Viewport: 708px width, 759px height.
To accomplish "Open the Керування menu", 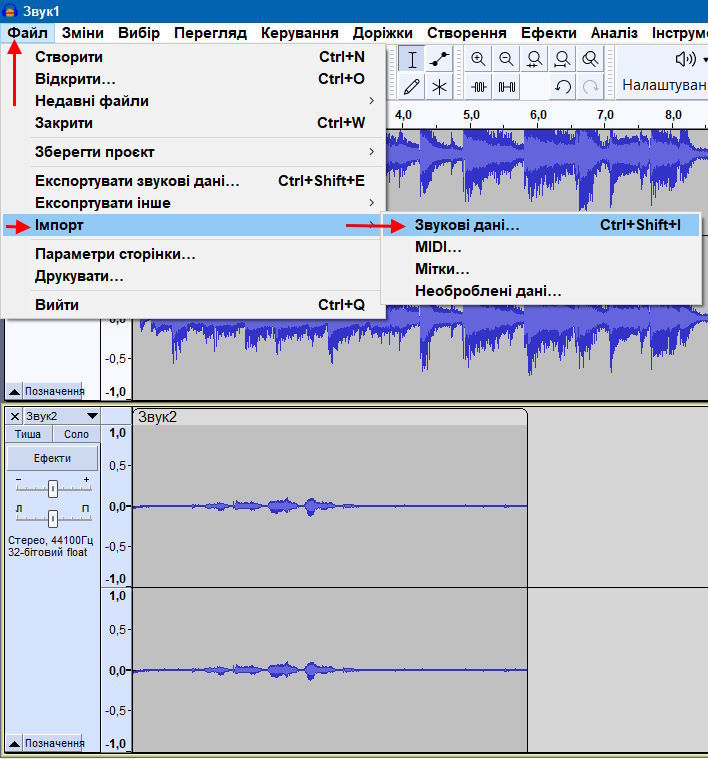I will point(300,33).
